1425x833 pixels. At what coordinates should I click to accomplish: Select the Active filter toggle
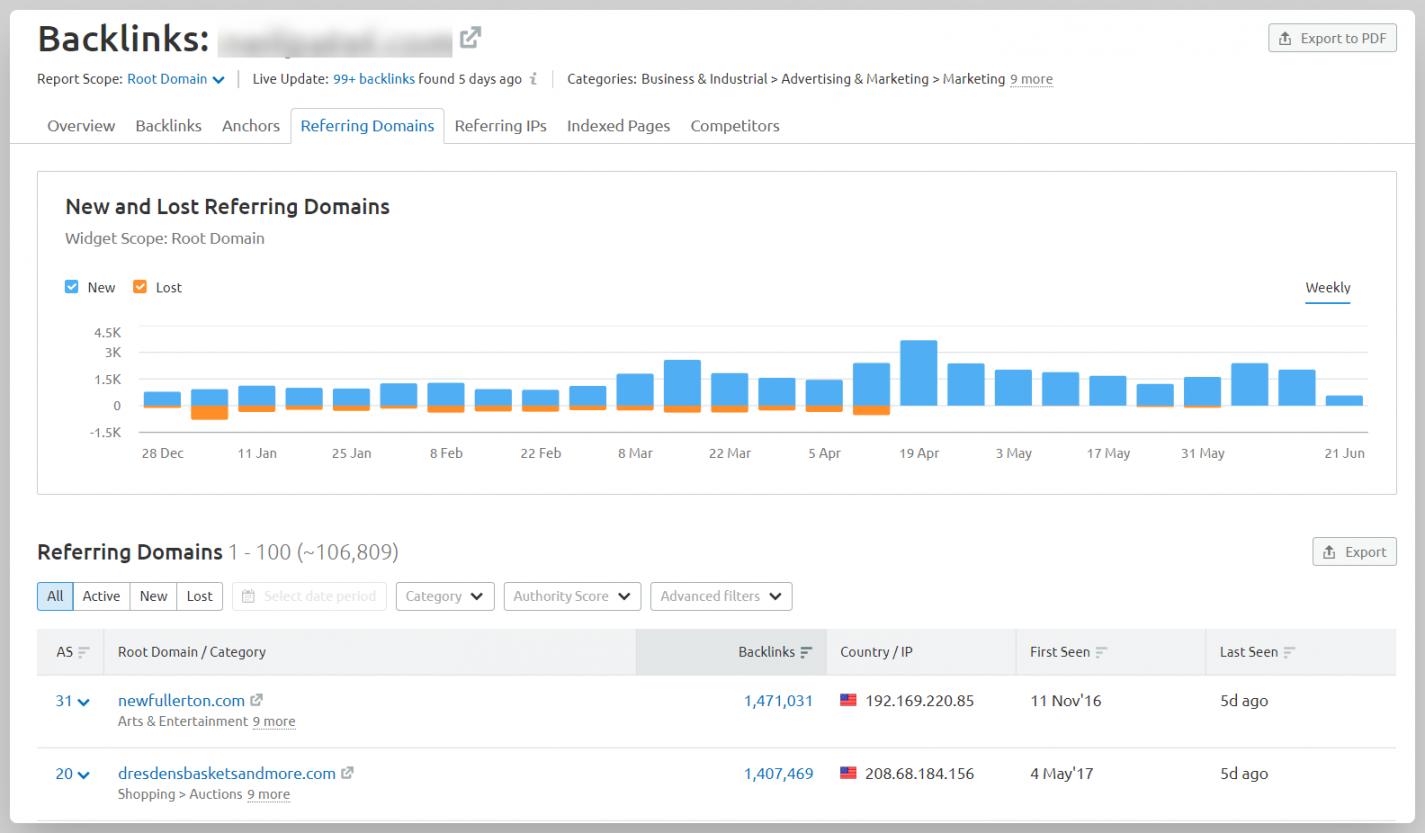(x=101, y=596)
